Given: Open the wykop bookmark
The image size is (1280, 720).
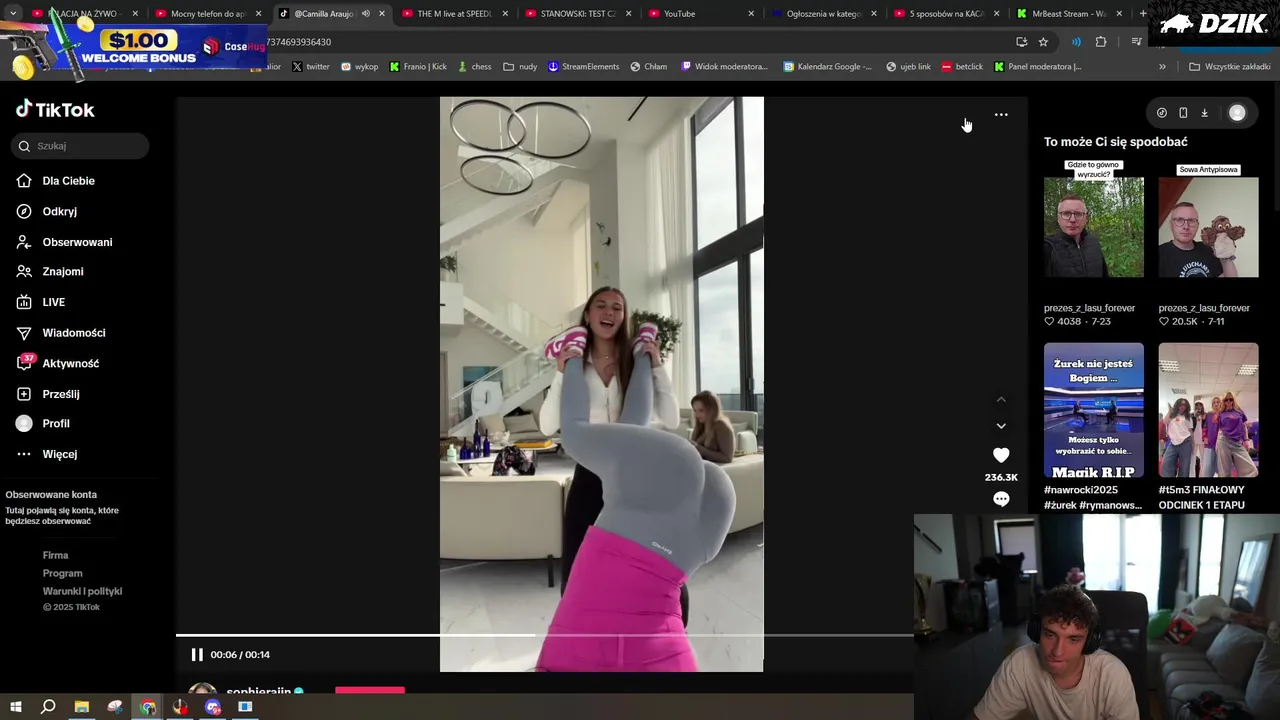Looking at the screenshot, I should (359, 67).
